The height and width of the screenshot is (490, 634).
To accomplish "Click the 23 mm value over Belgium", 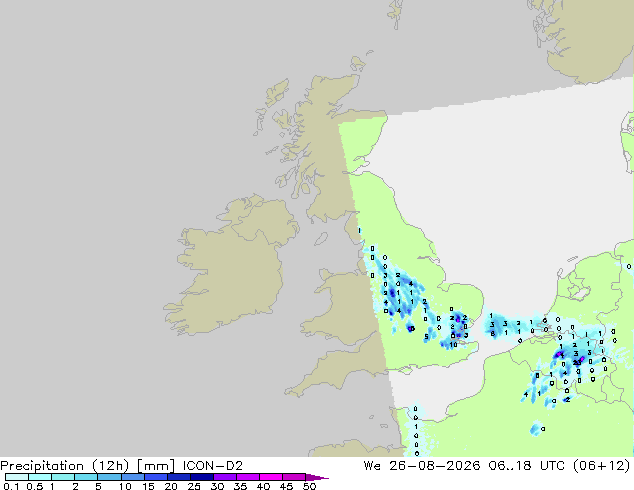I will point(577,363).
